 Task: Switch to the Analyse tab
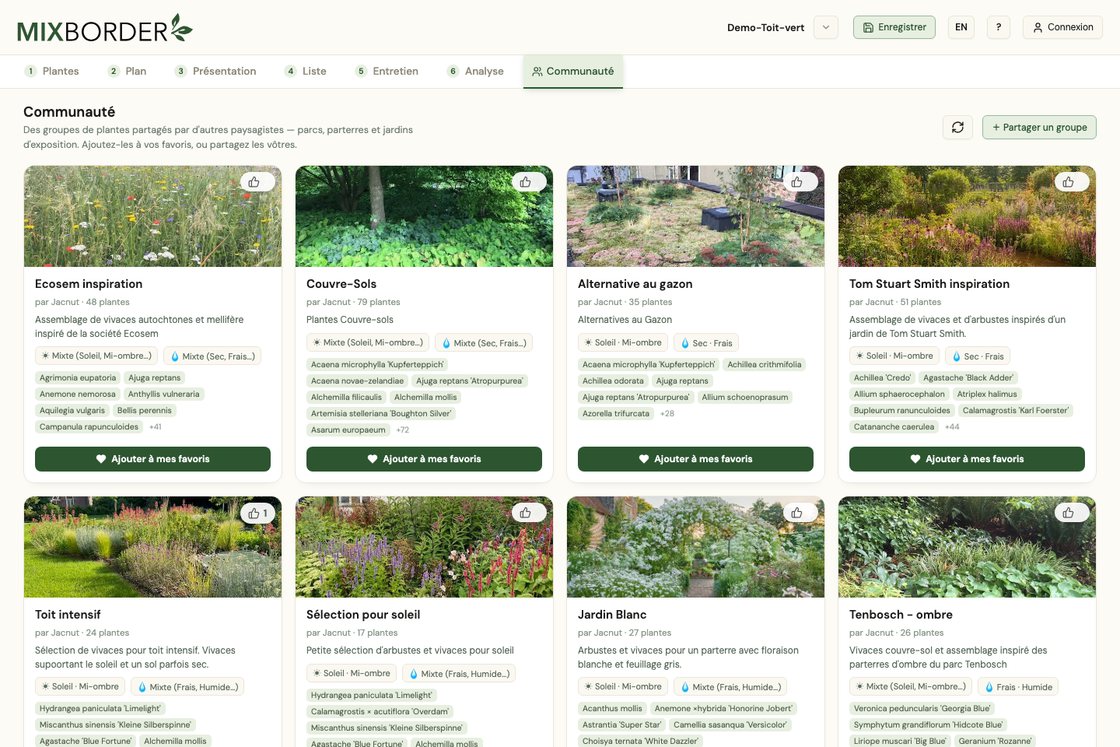pyautogui.click(x=476, y=71)
